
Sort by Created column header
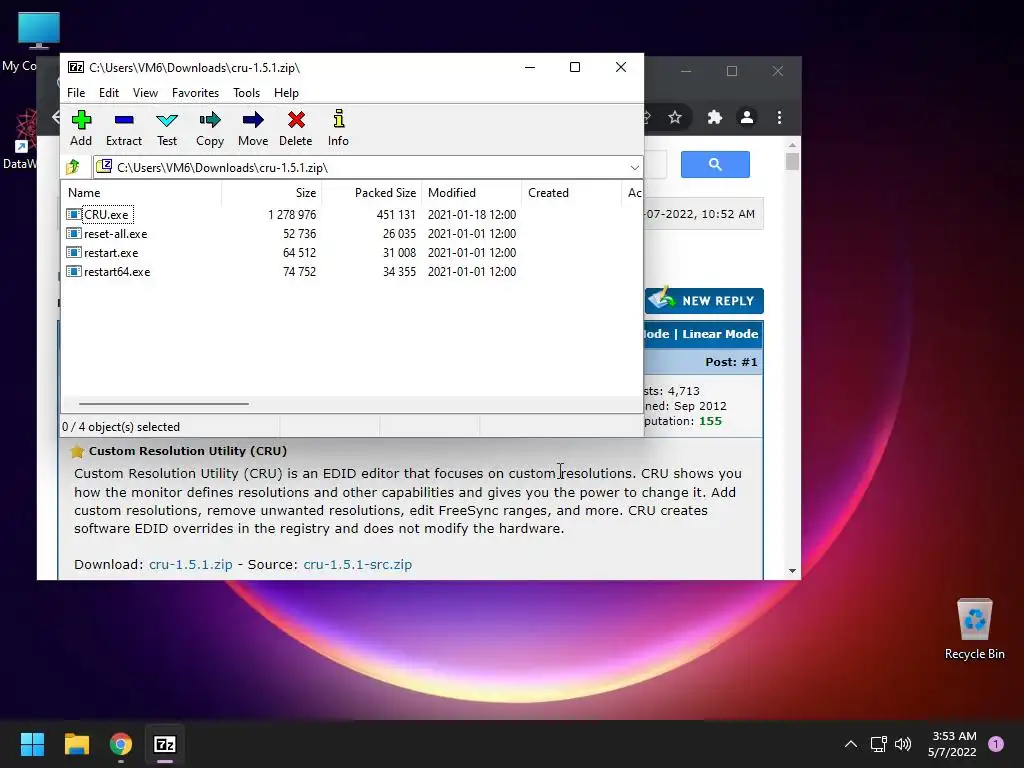pos(571,193)
